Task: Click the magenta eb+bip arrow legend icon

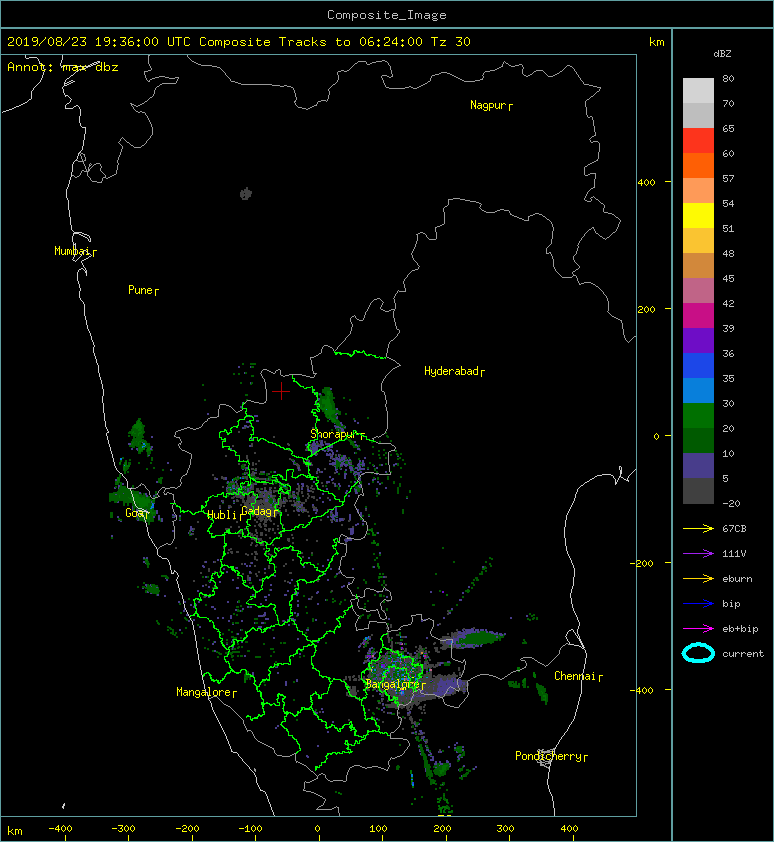Action: point(698,628)
